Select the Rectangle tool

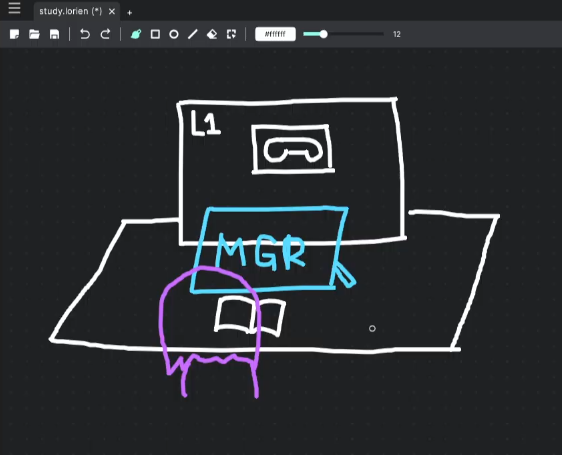pos(155,34)
